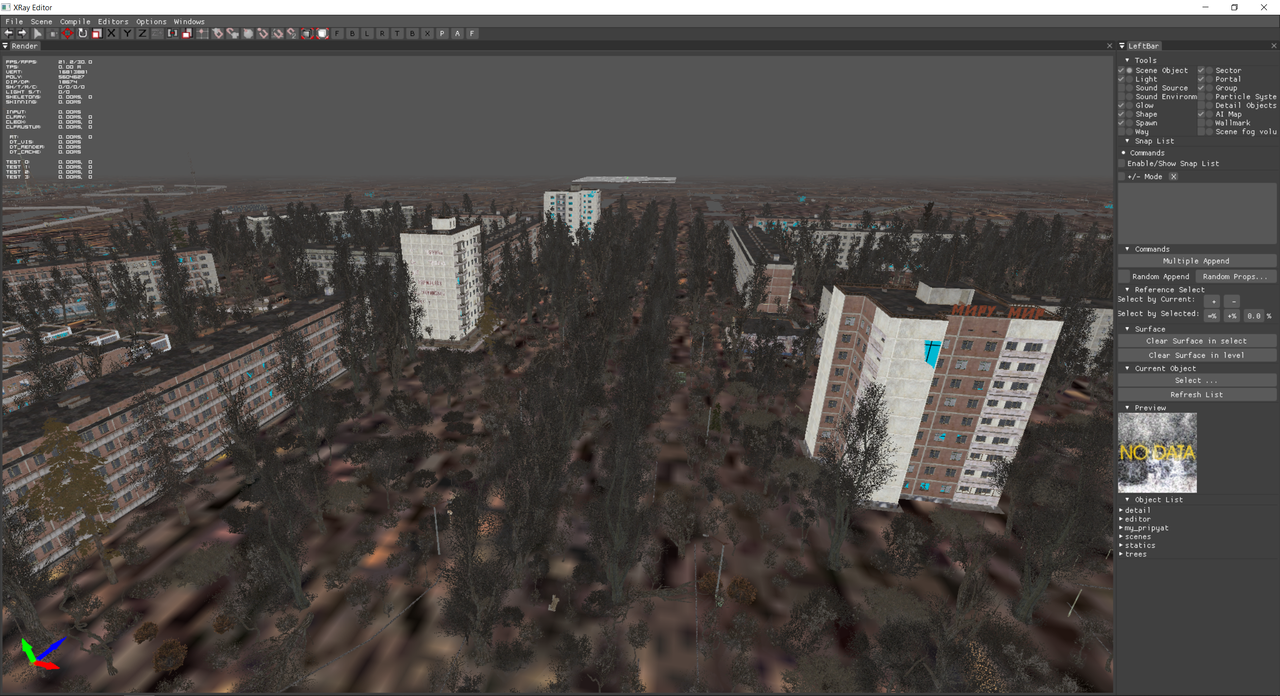Click the red bracket icon after the ZX icon
Viewport: 1280px width, 696px height.
(x=172, y=33)
